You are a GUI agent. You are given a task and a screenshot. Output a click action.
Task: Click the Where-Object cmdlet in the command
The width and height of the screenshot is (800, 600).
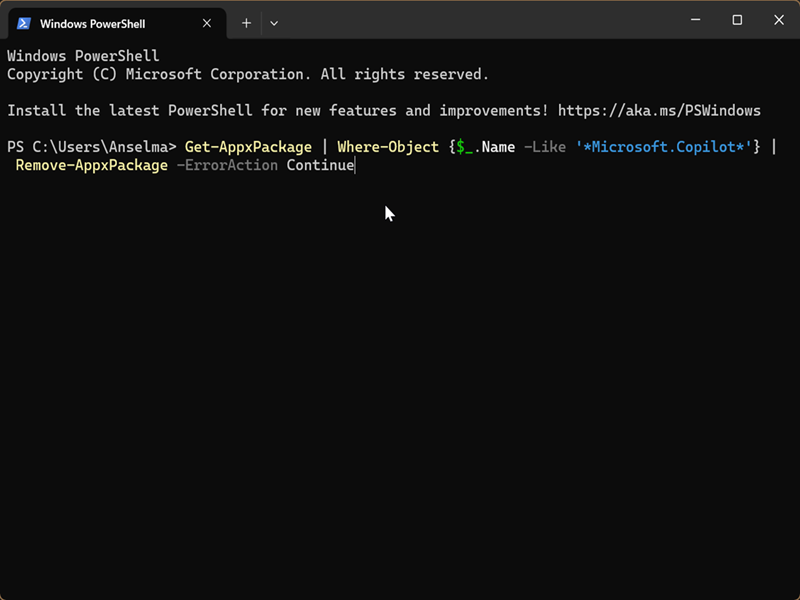388,147
